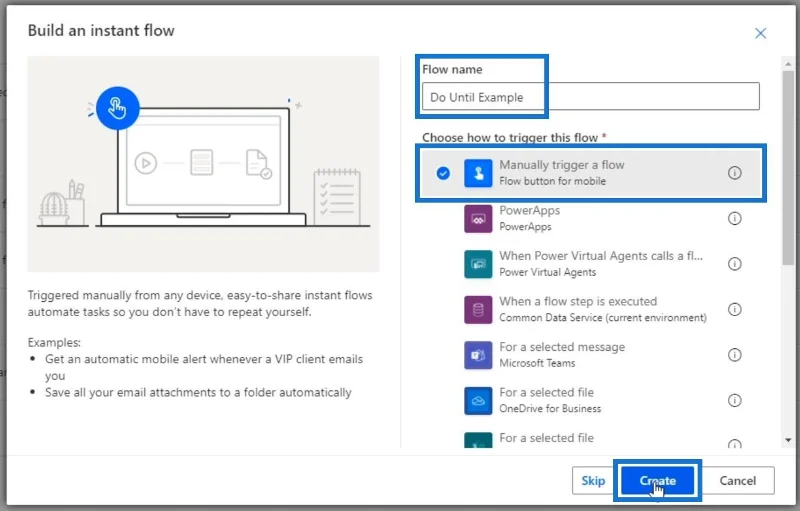Open info for When a flow step is executed
The image size is (800, 511).
point(734,309)
